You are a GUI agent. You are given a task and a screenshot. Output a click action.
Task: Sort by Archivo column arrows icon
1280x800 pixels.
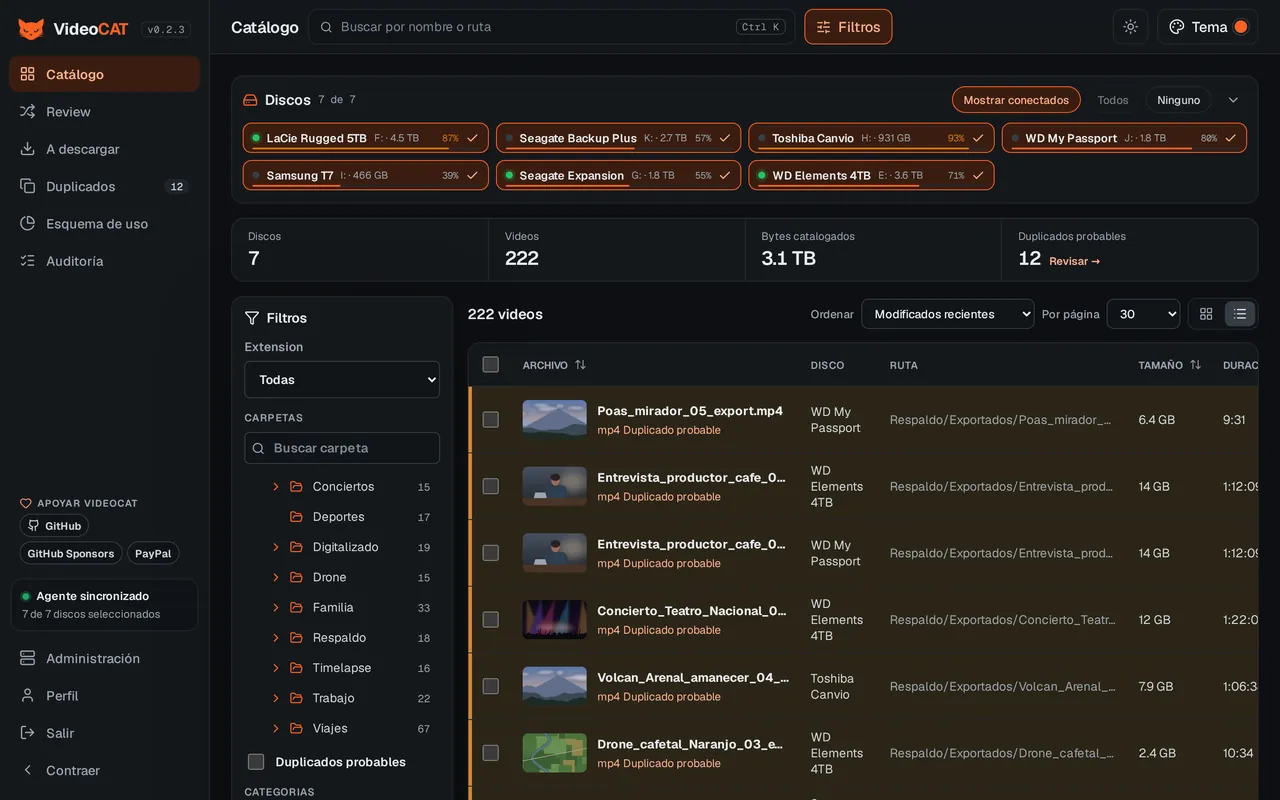580,365
